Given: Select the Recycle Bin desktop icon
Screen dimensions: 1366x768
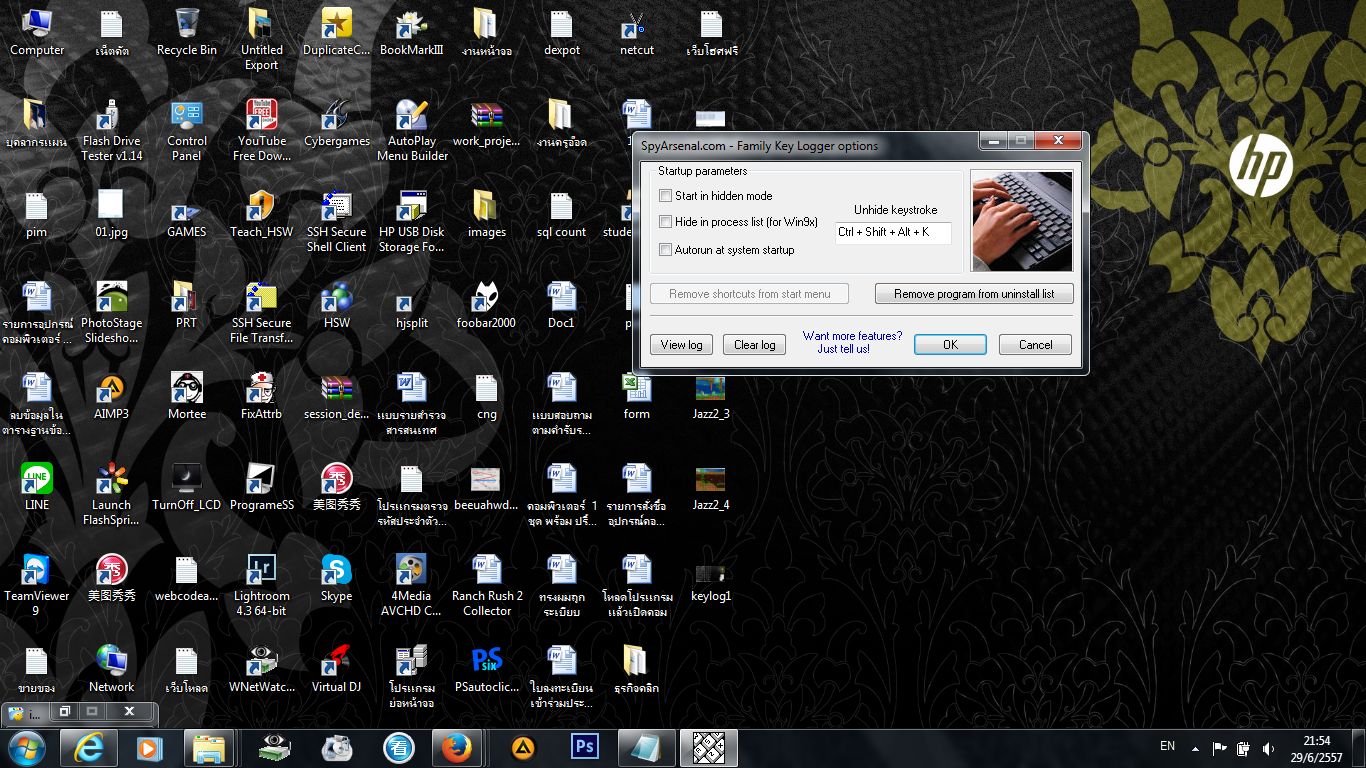Looking at the screenshot, I should point(187,33).
